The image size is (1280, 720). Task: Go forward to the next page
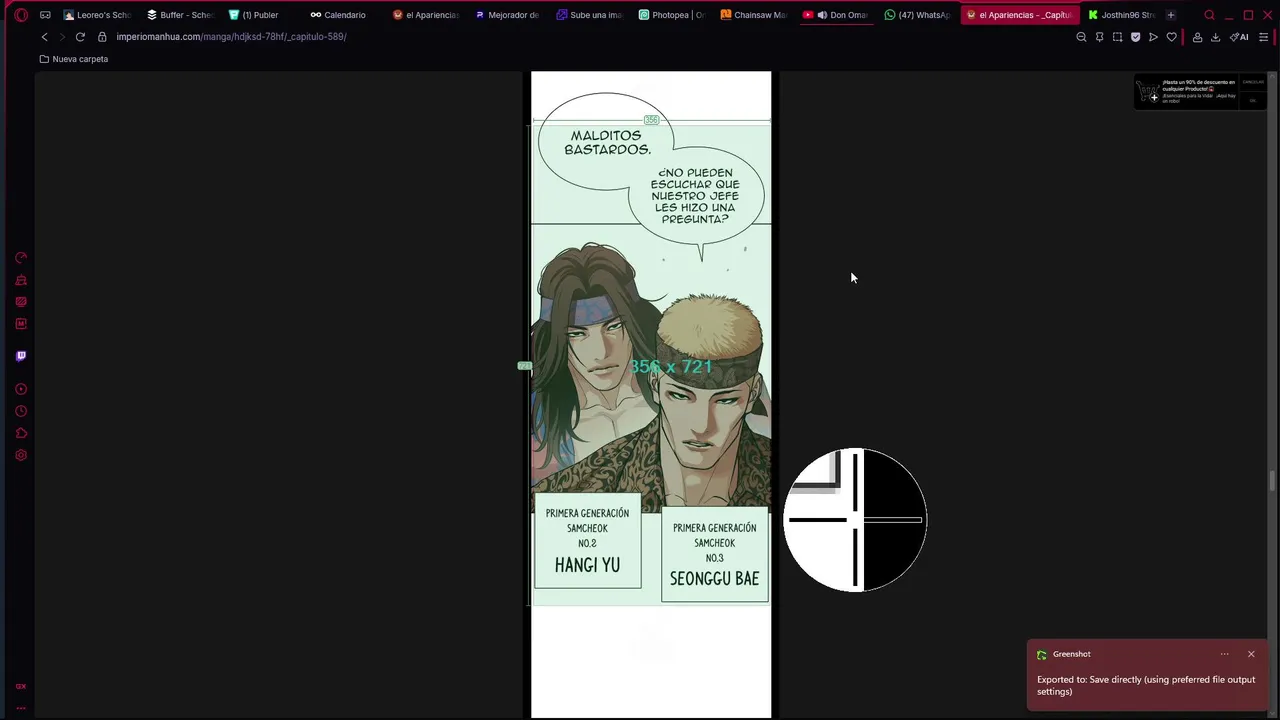pos(62,37)
